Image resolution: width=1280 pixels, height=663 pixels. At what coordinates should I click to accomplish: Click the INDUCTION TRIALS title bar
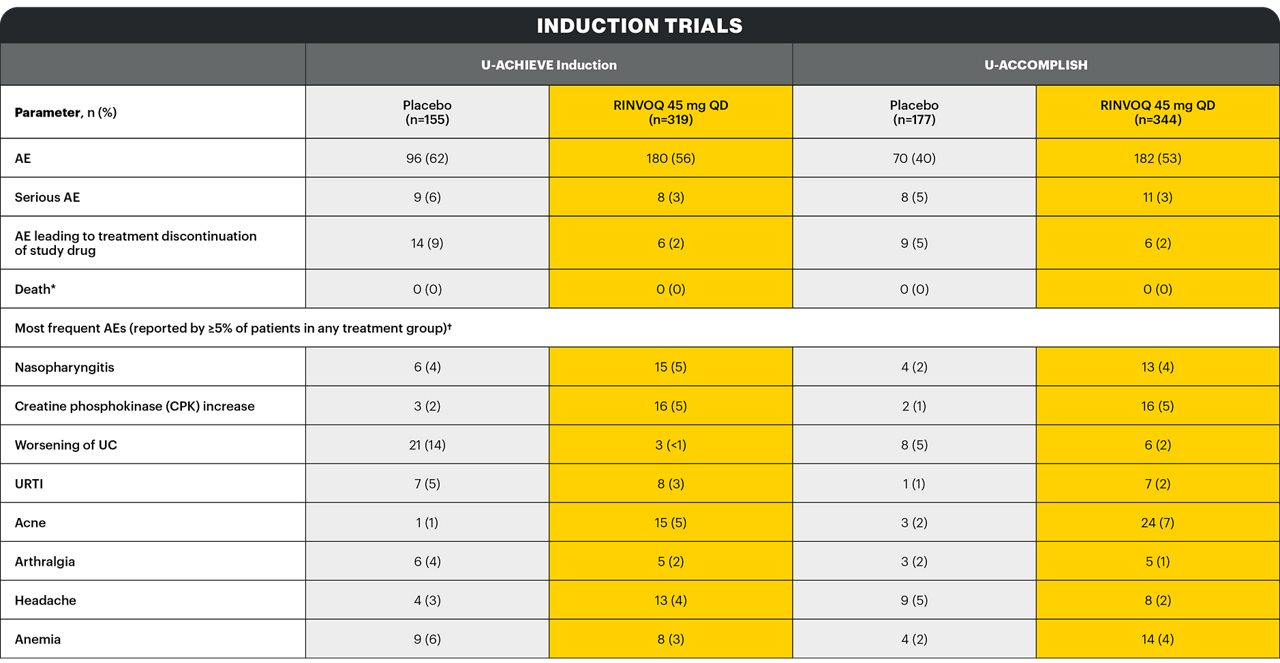pyautogui.click(x=640, y=25)
